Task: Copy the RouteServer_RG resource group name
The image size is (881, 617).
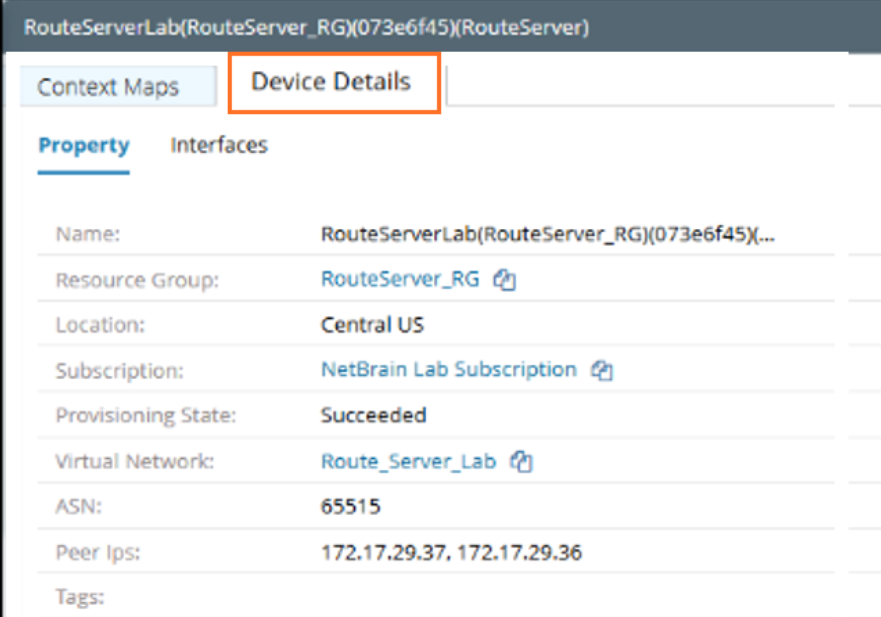Action: pos(505,281)
